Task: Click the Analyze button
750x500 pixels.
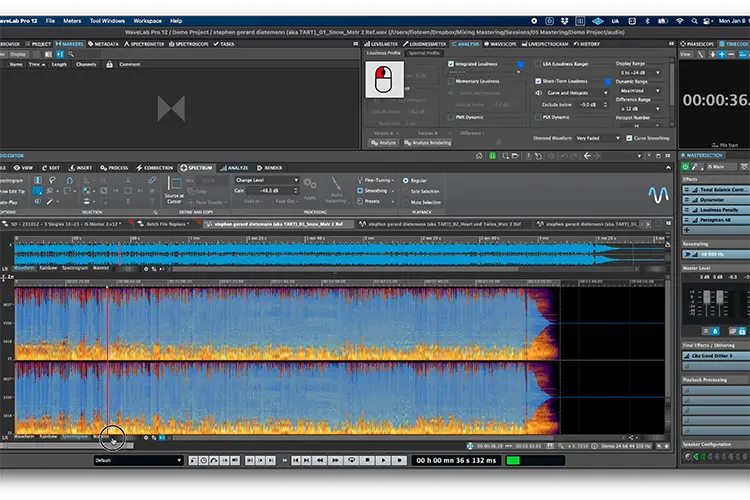Action: click(x=384, y=143)
